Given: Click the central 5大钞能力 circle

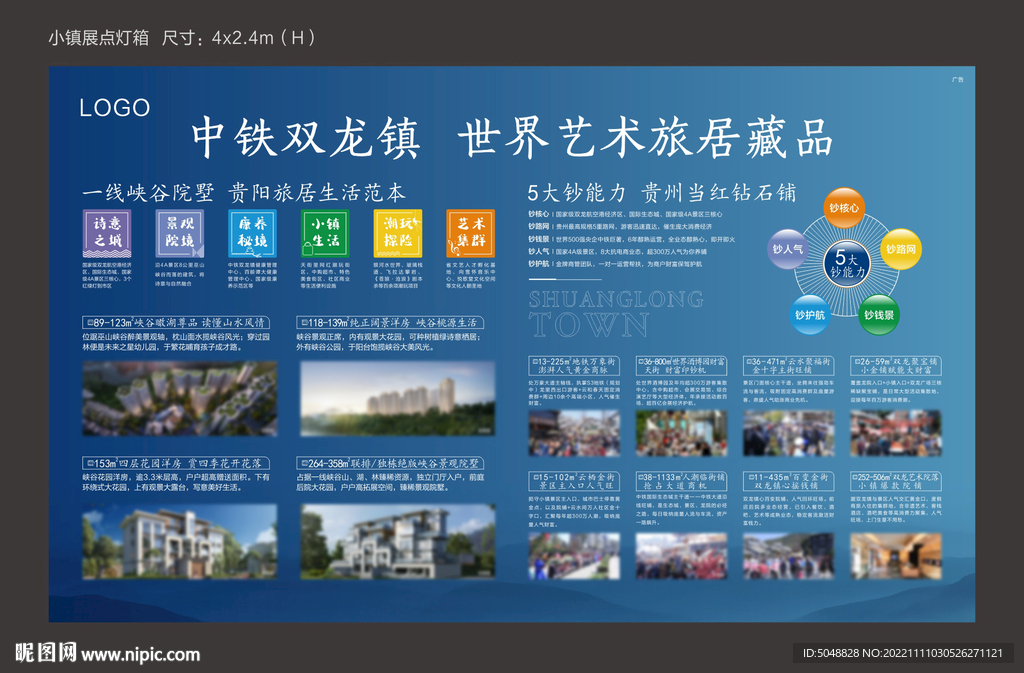Looking at the screenshot, I should pos(846,264).
